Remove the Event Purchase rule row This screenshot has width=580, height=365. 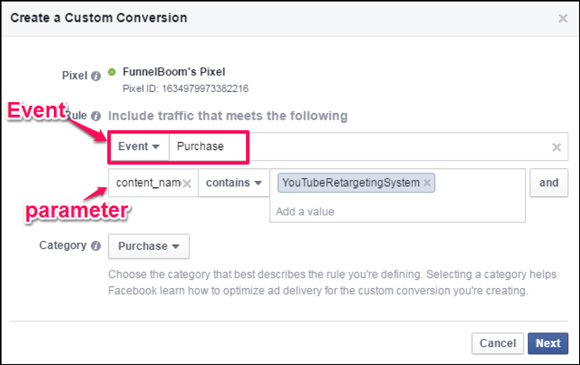pyautogui.click(x=556, y=147)
